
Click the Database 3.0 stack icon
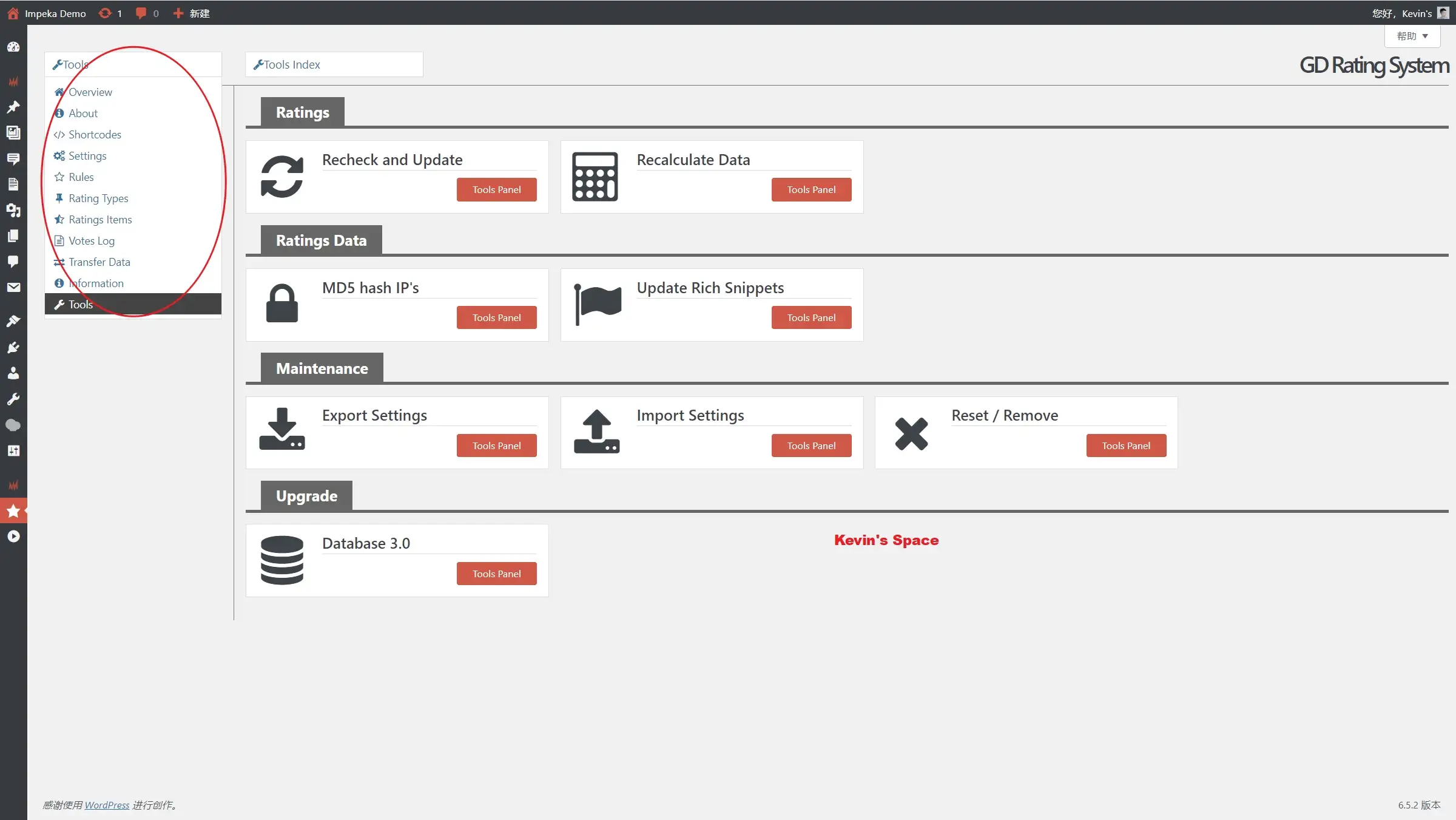[x=282, y=560]
